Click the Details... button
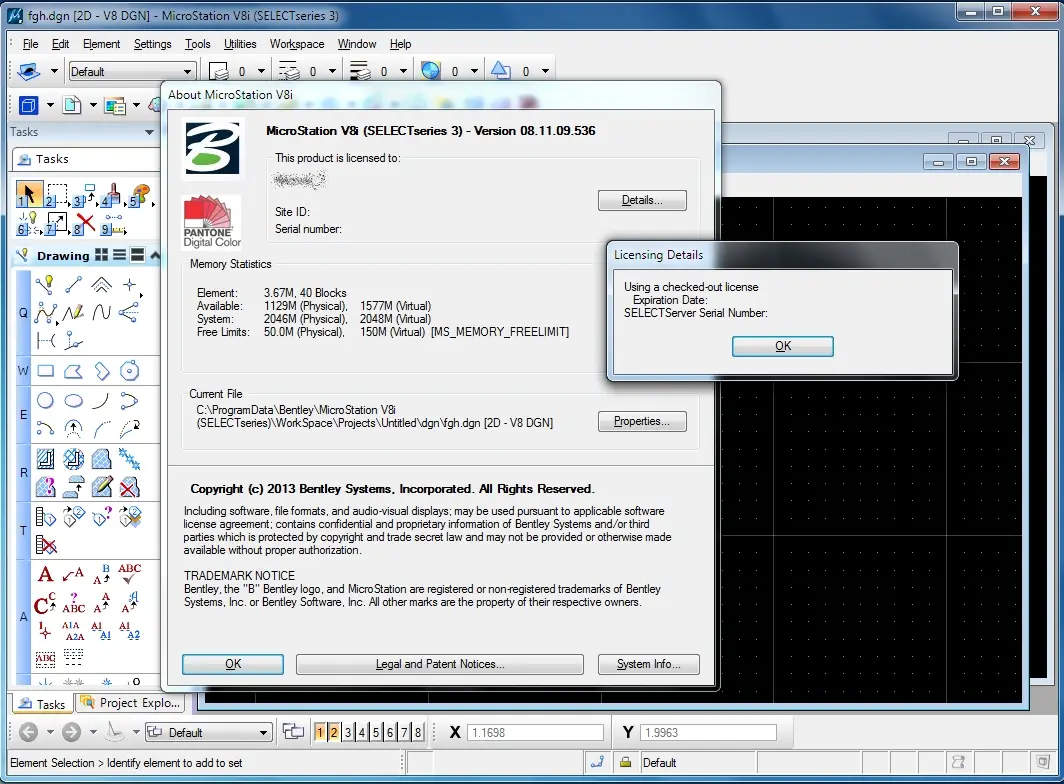Screen dimensions: 1064x784 point(642,200)
